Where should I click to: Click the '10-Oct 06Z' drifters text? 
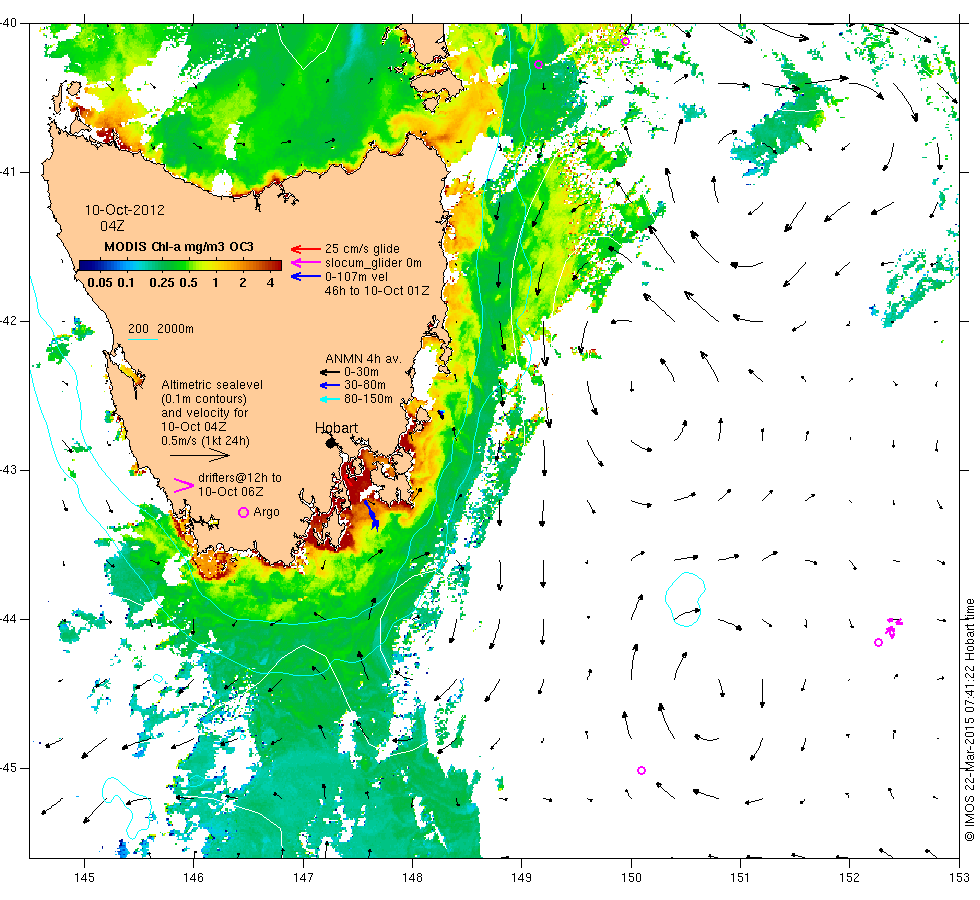click(x=231, y=492)
